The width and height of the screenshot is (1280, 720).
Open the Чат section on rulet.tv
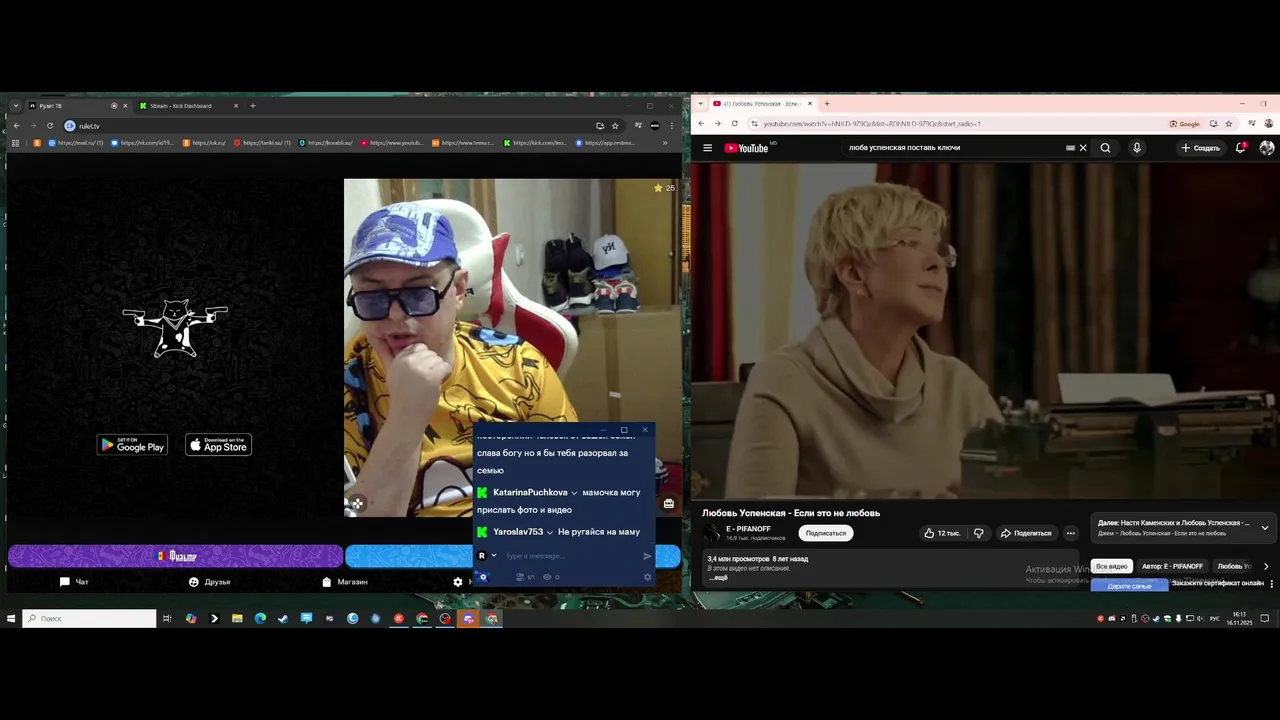pyautogui.click(x=74, y=582)
